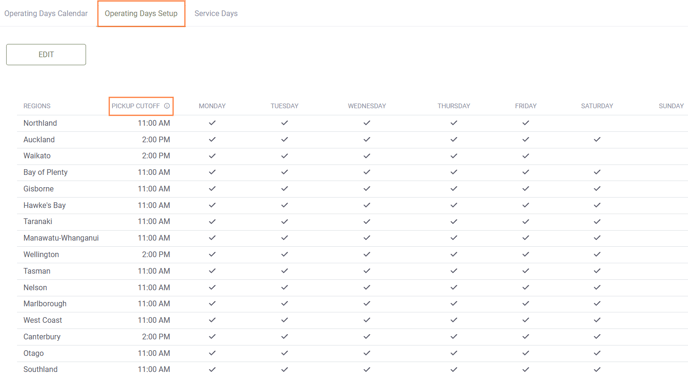Click the TUESDAY column header
The height and width of the screenshot is (380, 688).
(284, 106)
